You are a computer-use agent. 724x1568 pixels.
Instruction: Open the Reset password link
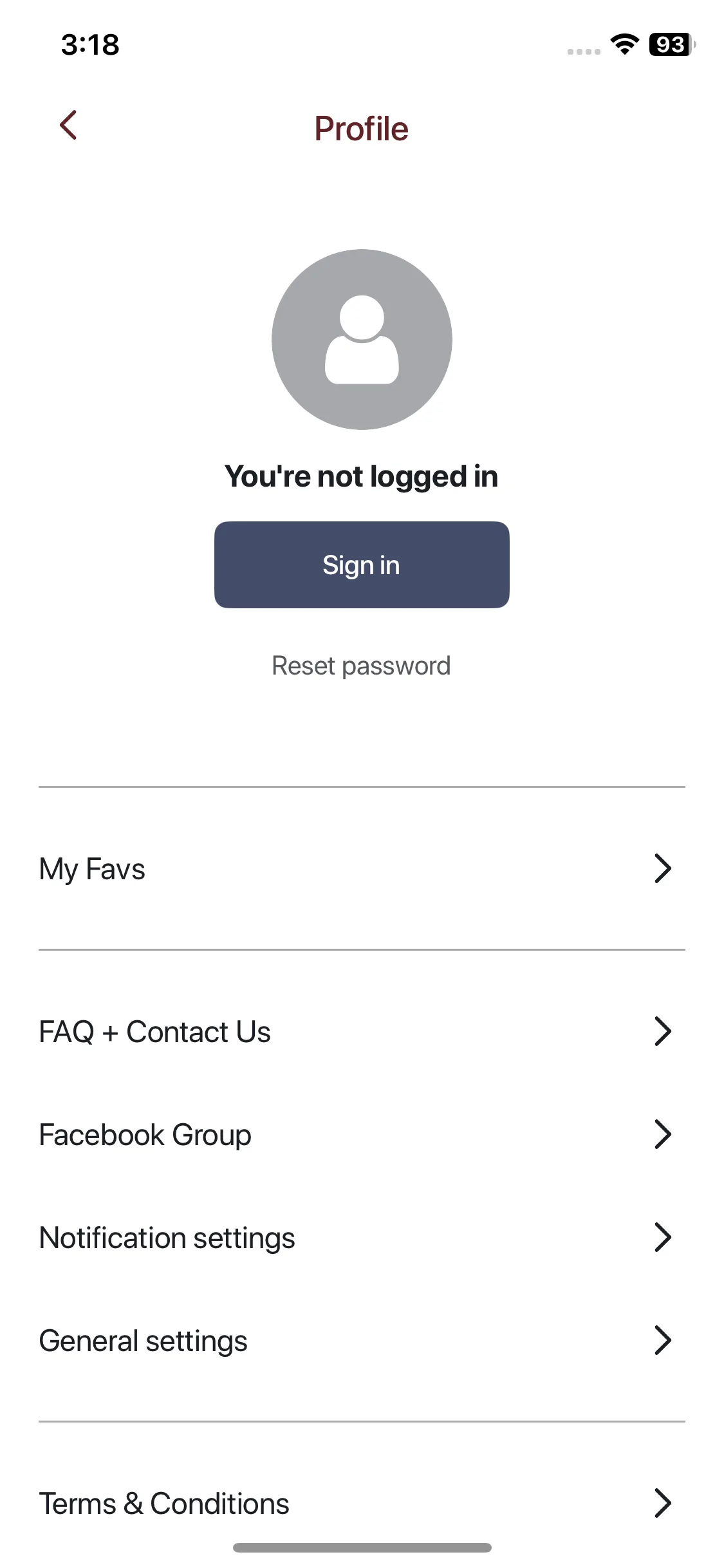[x=361, y=666]
